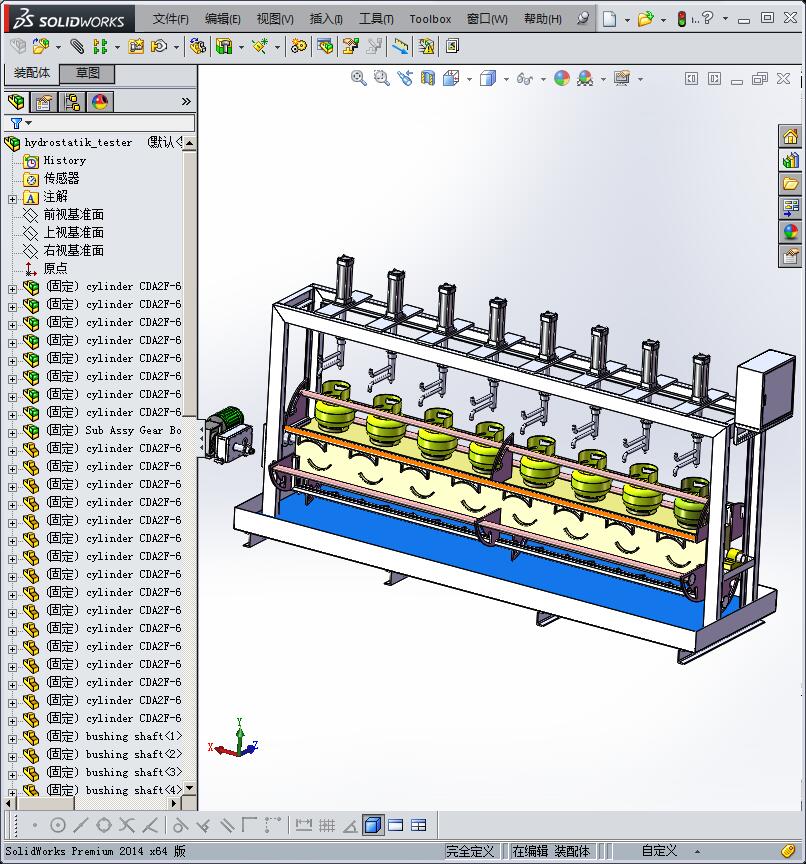
Task: Open the 编辑(E) menu
Action: click(x=223, y=19)
